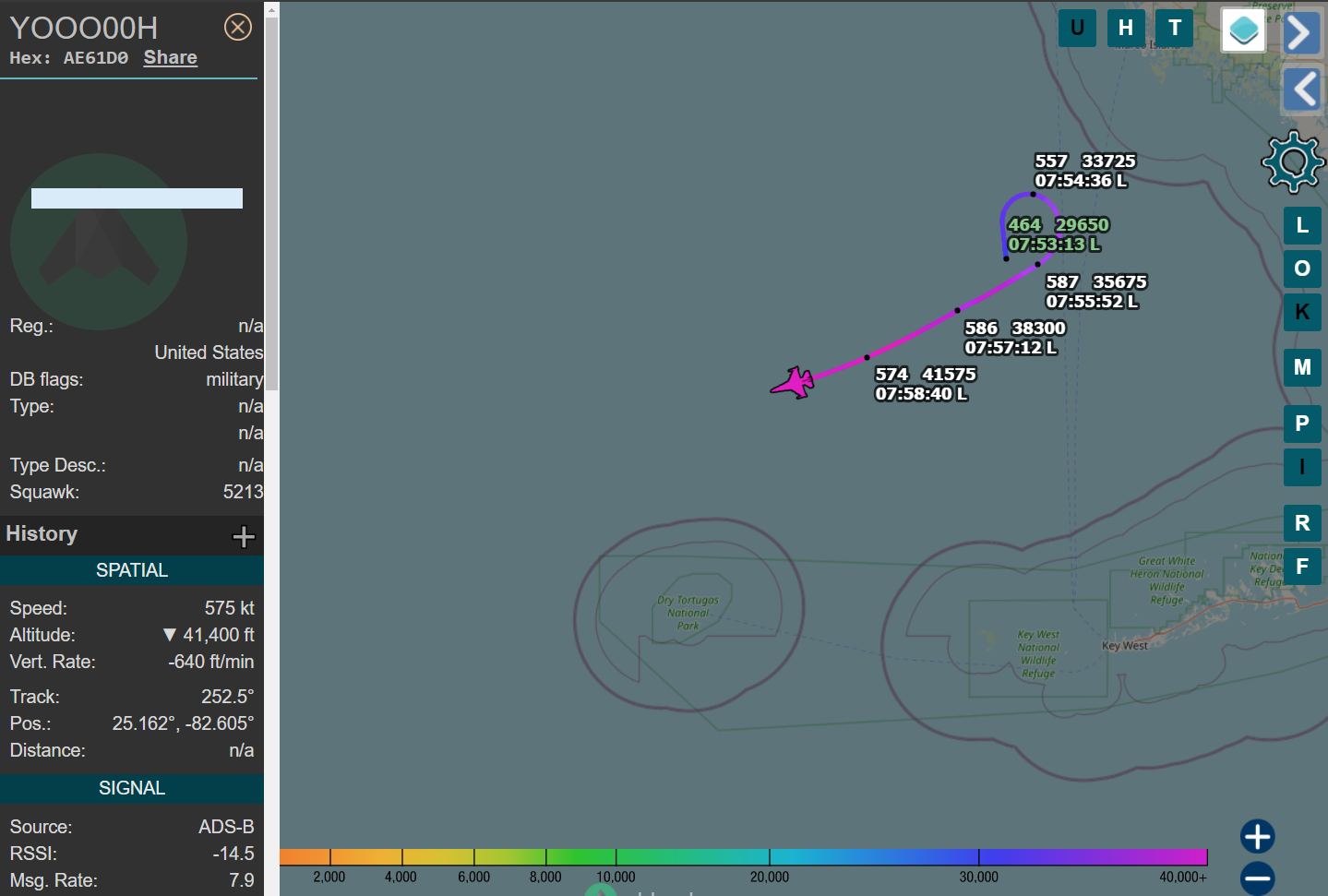Screen dimensions: 1328x896
Task: Click the 07:57:12 L track label
Action: click(x=1011, y=348)
